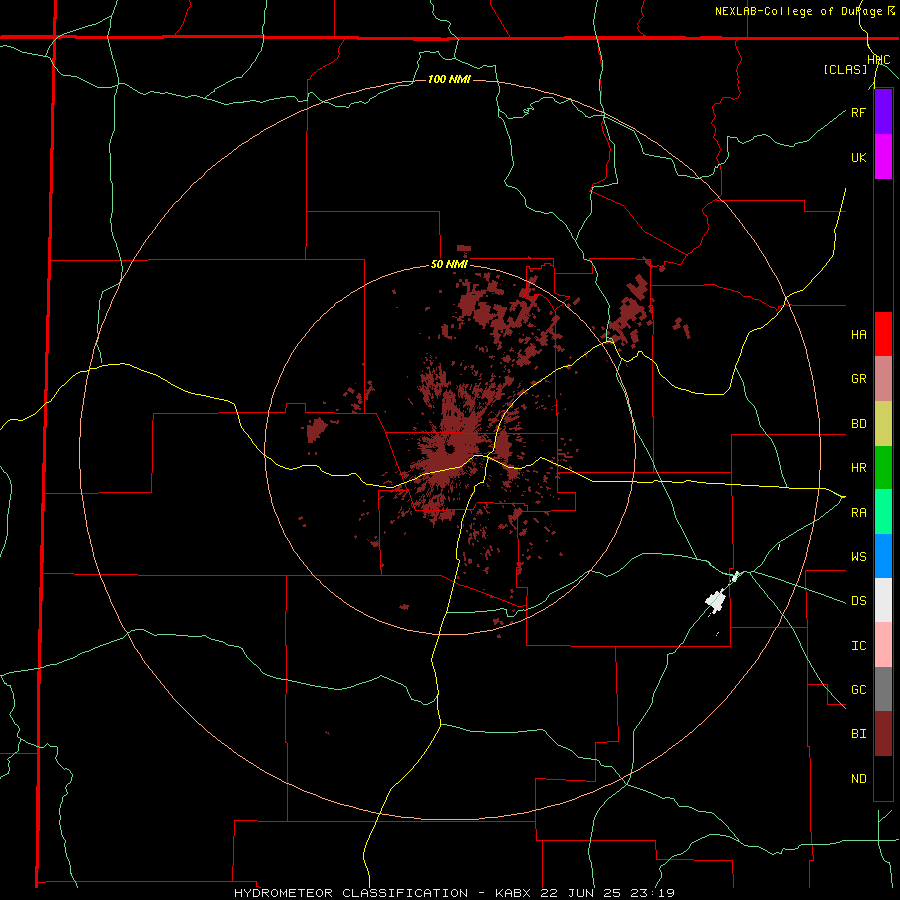Click the 50 NMI range ring label

(x=449, y=265)
